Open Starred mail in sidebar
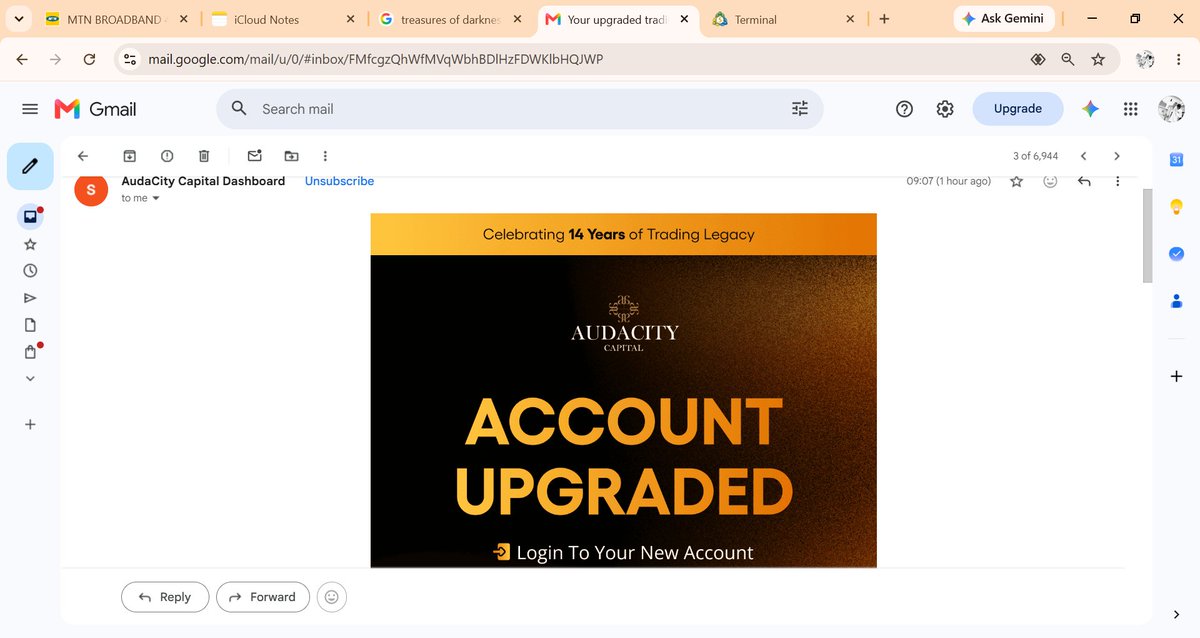 pos(30,244)
